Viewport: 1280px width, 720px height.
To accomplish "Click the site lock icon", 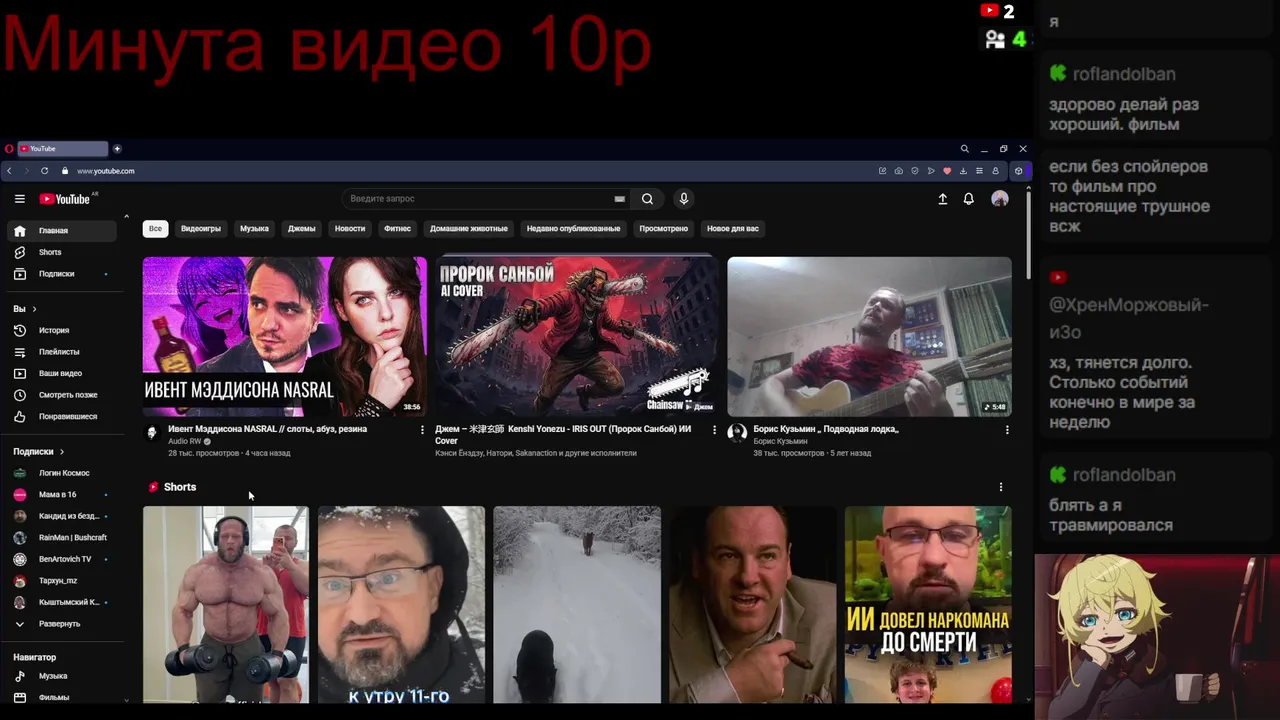I will (x=65, y=171).
